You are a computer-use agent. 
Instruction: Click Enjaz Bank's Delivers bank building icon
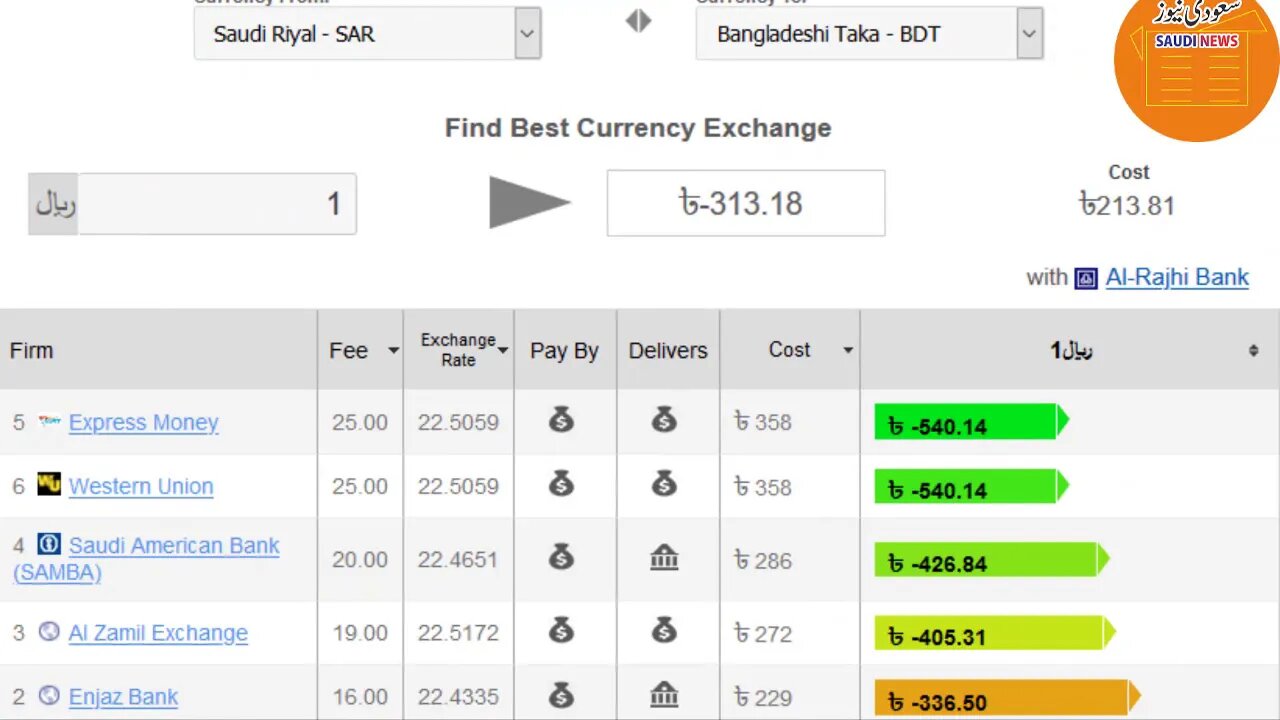pos(664,695)
